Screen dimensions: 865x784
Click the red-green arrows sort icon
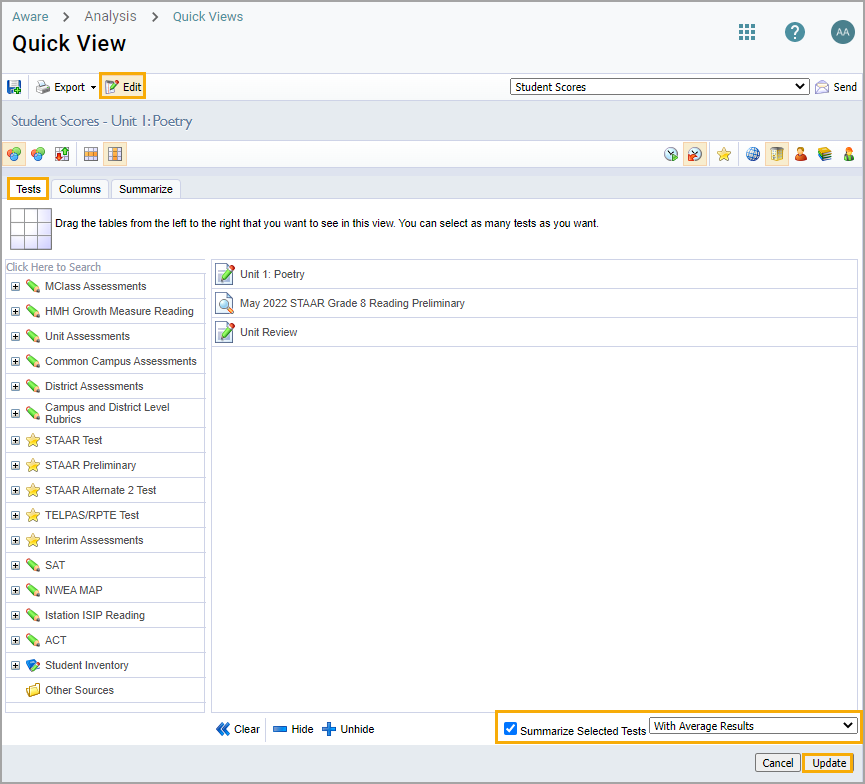62,154
